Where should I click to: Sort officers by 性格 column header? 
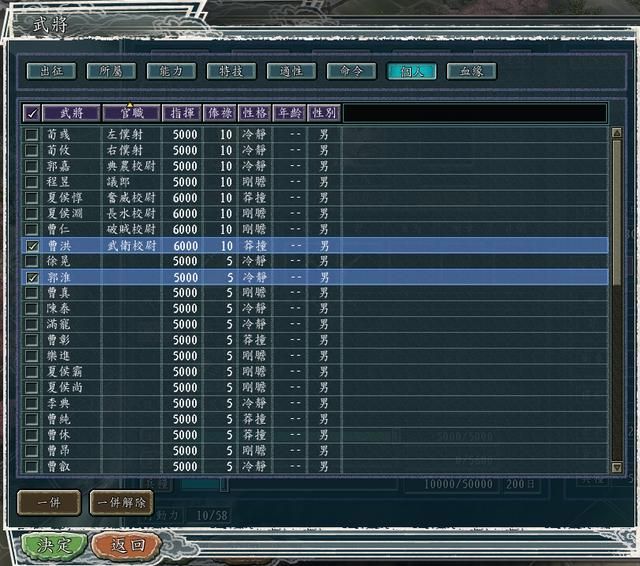pyautogui.click(x=255, y=113)
